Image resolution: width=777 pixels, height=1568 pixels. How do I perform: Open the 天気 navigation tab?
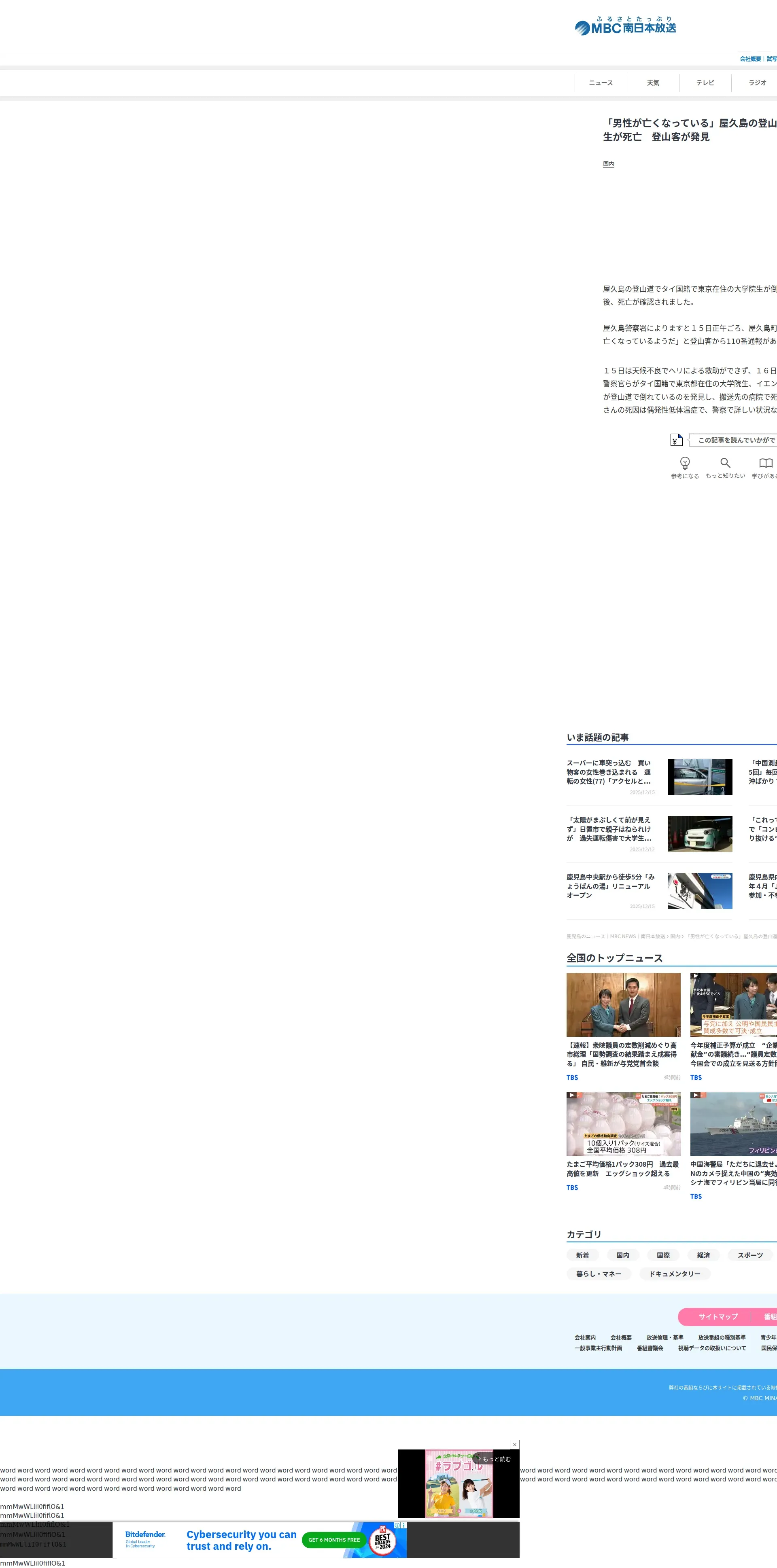(653, 83)
